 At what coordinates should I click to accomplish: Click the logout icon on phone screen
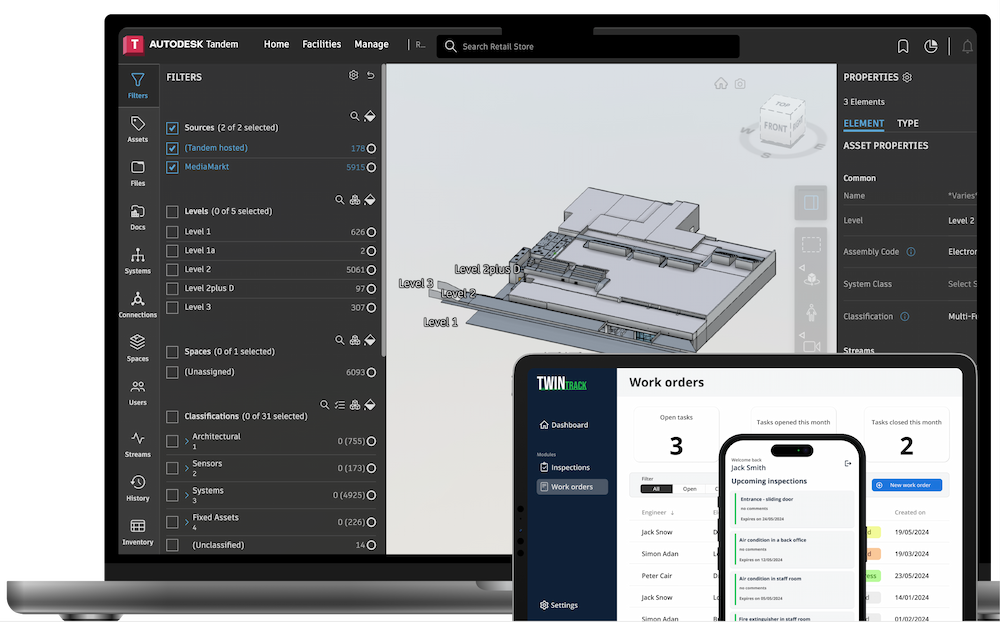click(x=848, y=463)
